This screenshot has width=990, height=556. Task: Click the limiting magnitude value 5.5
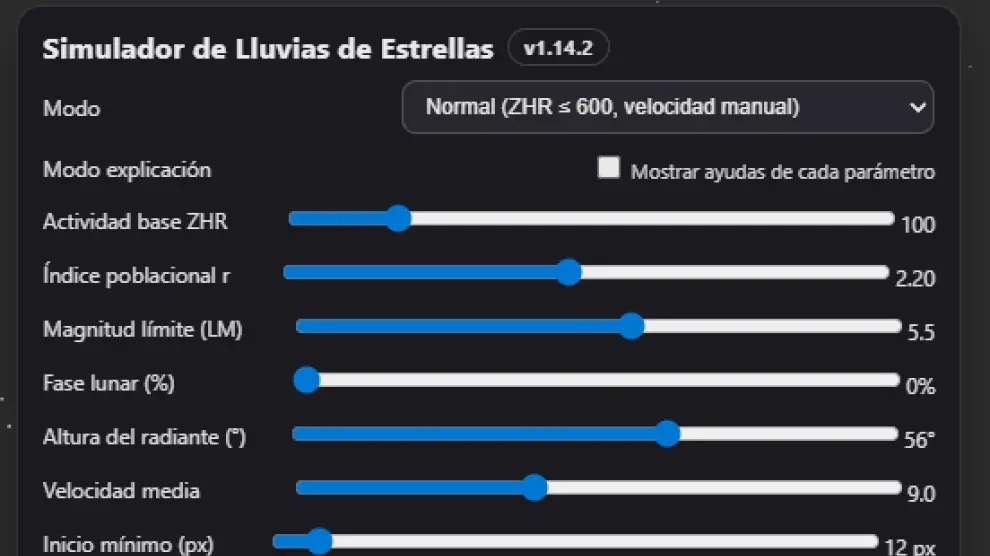click(919, 333)
